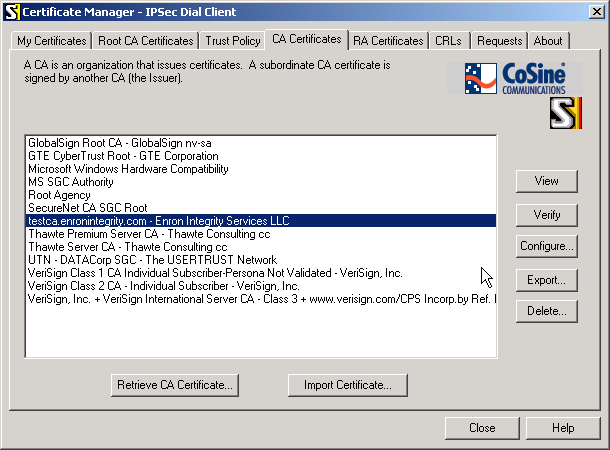The height and width of the screenshot is (450, 610).
Task: Select Thawte Premium Server CA entry
Action: pos(261,234)
